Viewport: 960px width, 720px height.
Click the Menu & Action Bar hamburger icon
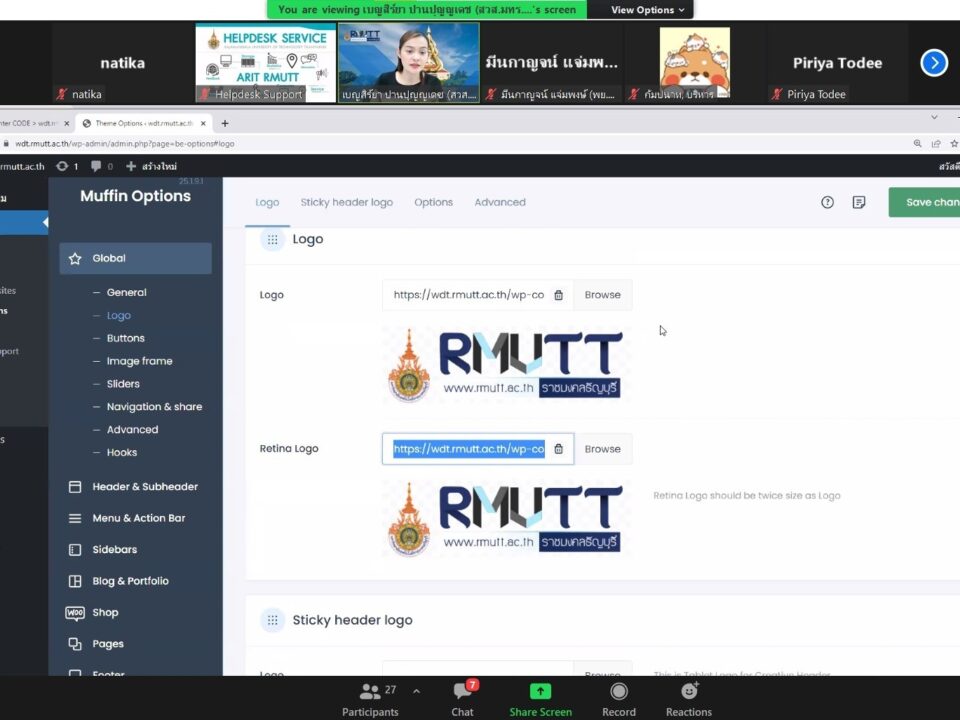click(75, 519)
